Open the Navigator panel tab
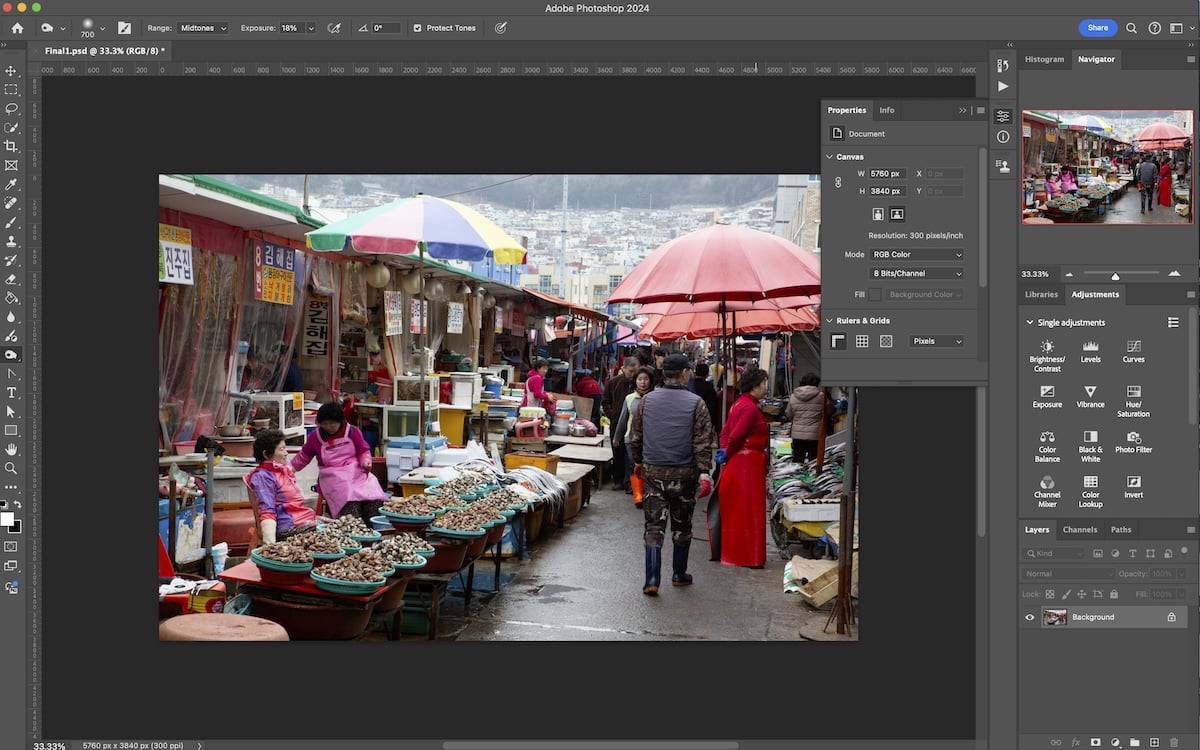This screenshot has width=1200, height=750. pyautogui.click(x=1096, y=59)
